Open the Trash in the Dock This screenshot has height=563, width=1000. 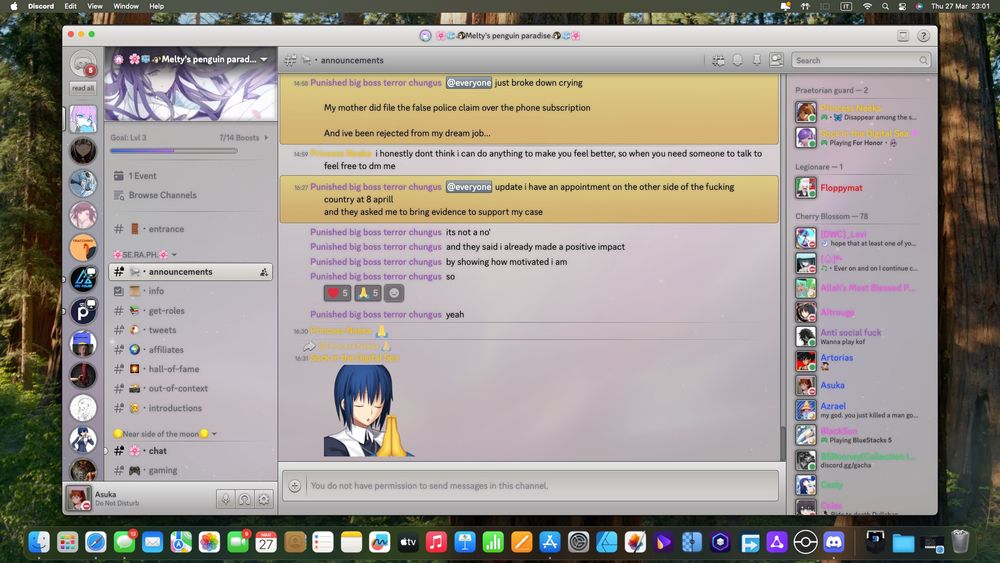pyautogui.click(x=960, y=542)
